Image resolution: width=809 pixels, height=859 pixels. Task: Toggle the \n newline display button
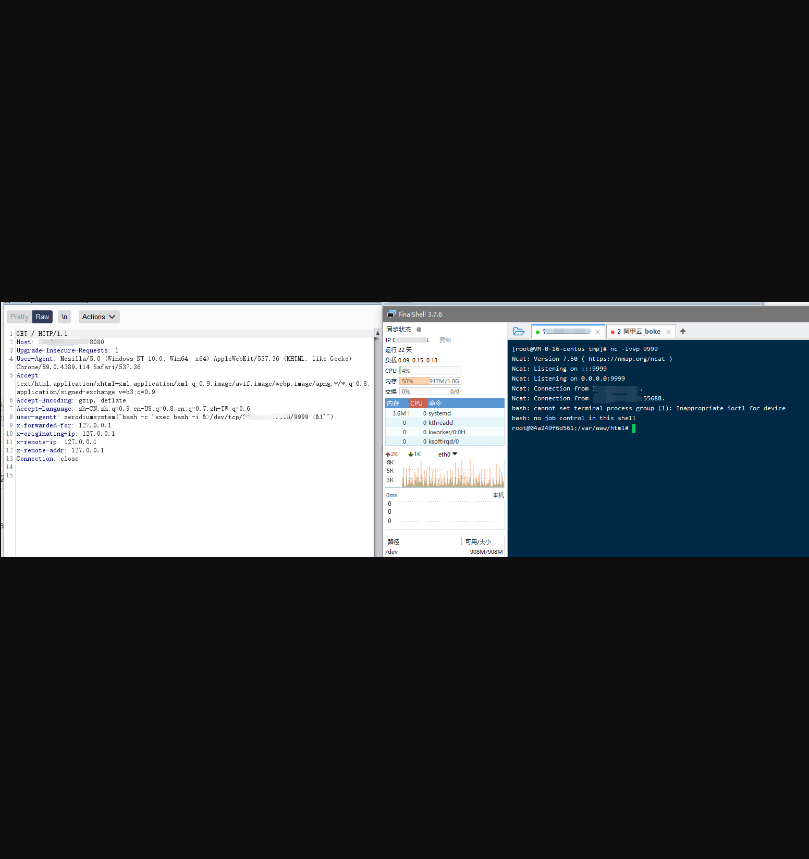(x=64, y=316)
